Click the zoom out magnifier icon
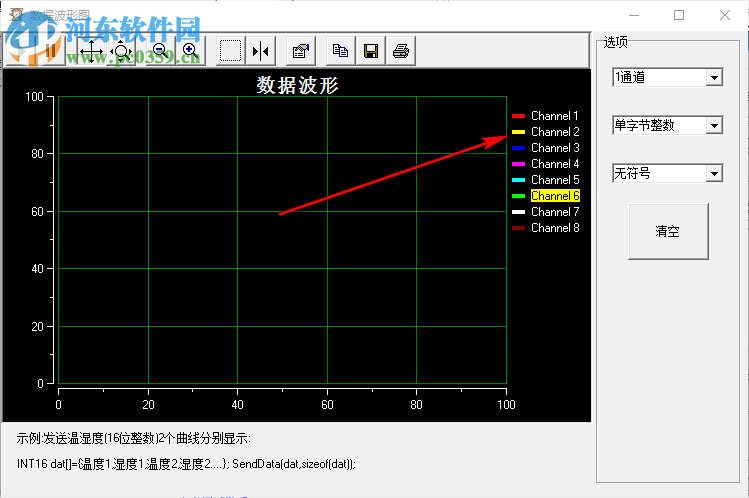749x498 pixels. [160, 51]
